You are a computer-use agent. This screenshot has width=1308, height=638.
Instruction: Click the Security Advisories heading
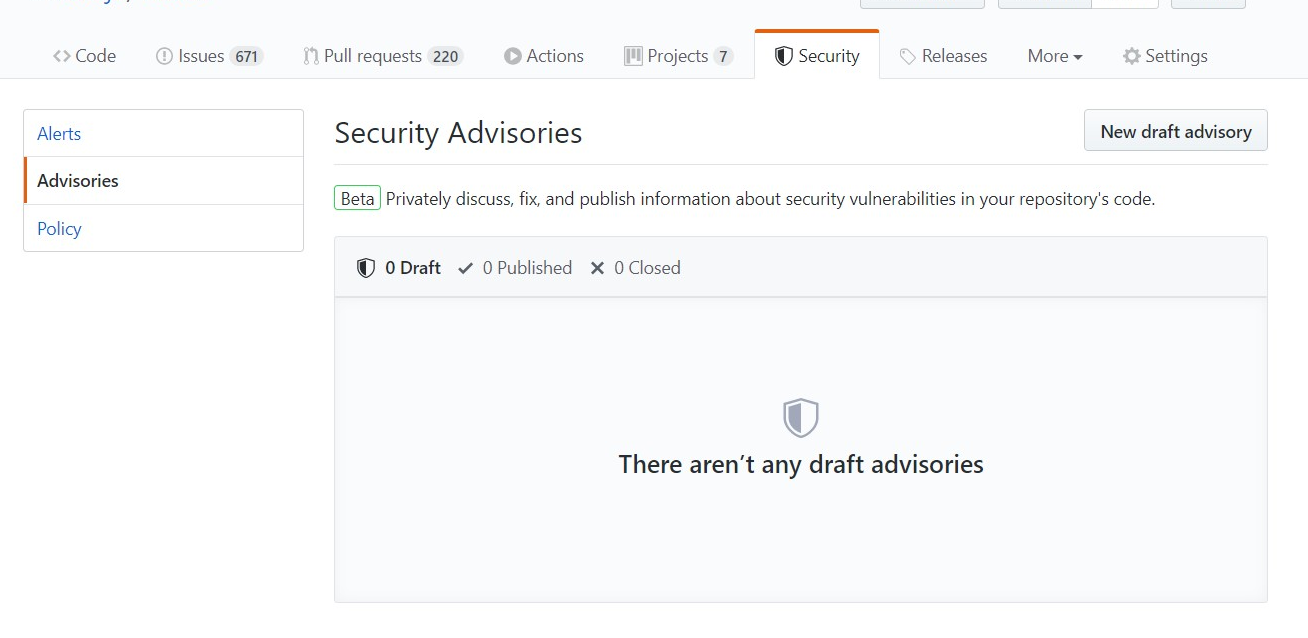click(x=458, y=133)
